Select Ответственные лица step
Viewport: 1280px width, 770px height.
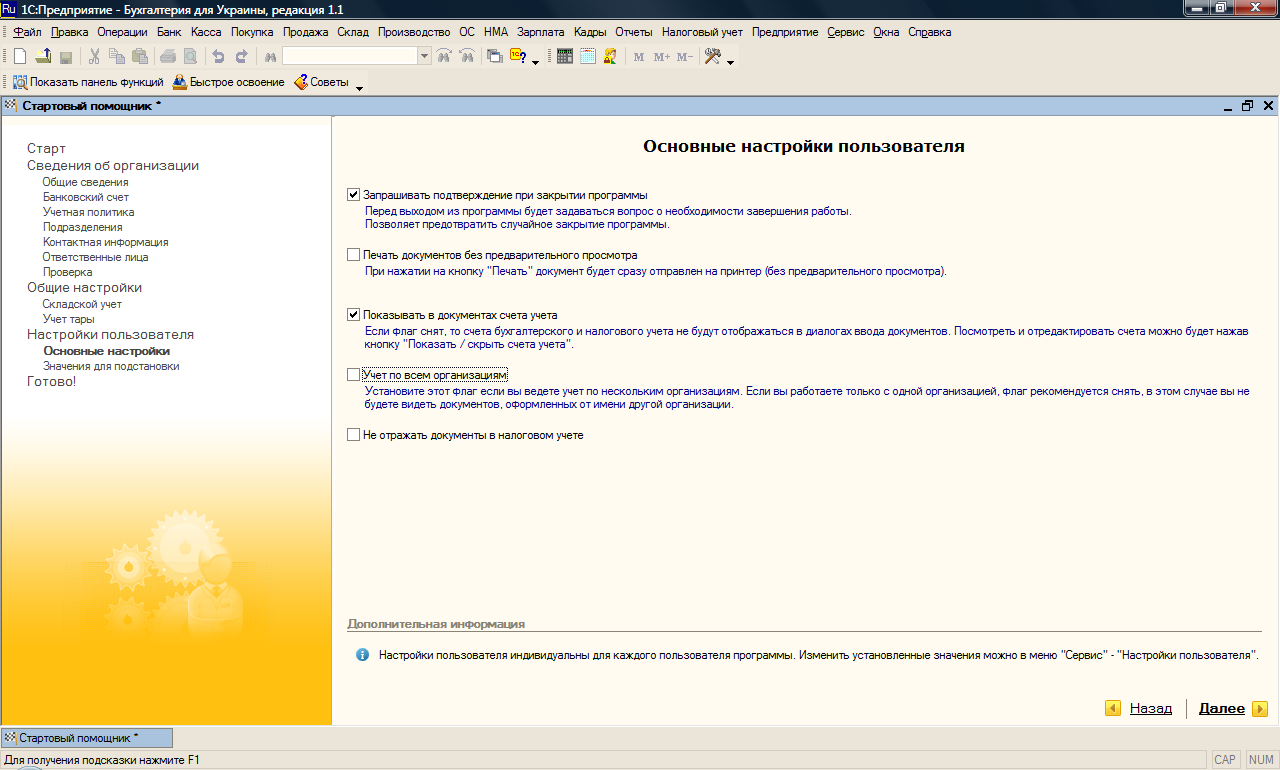point(95,257)
